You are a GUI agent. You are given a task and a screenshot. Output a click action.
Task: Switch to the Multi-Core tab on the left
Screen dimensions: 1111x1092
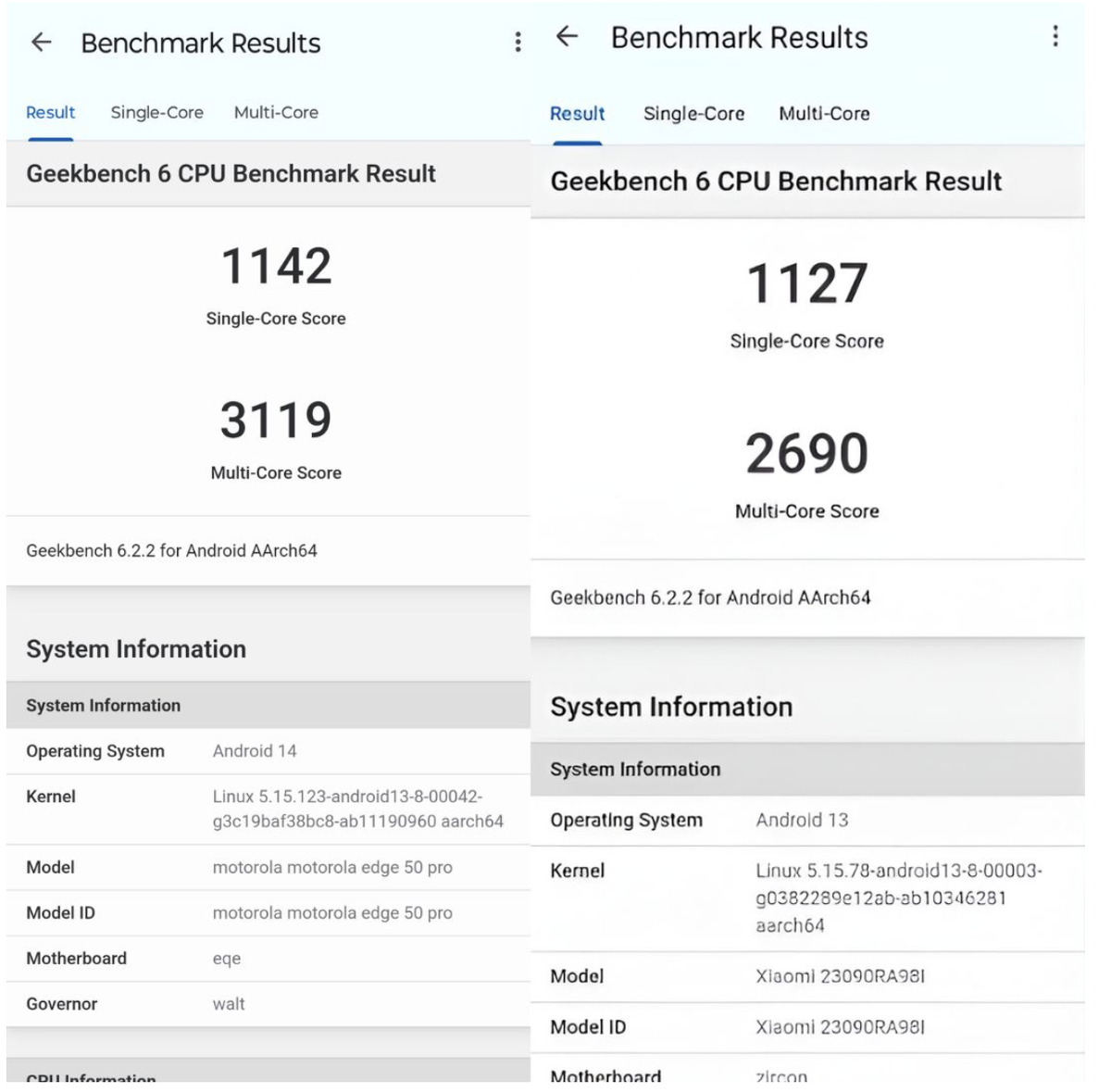[276, 112]
